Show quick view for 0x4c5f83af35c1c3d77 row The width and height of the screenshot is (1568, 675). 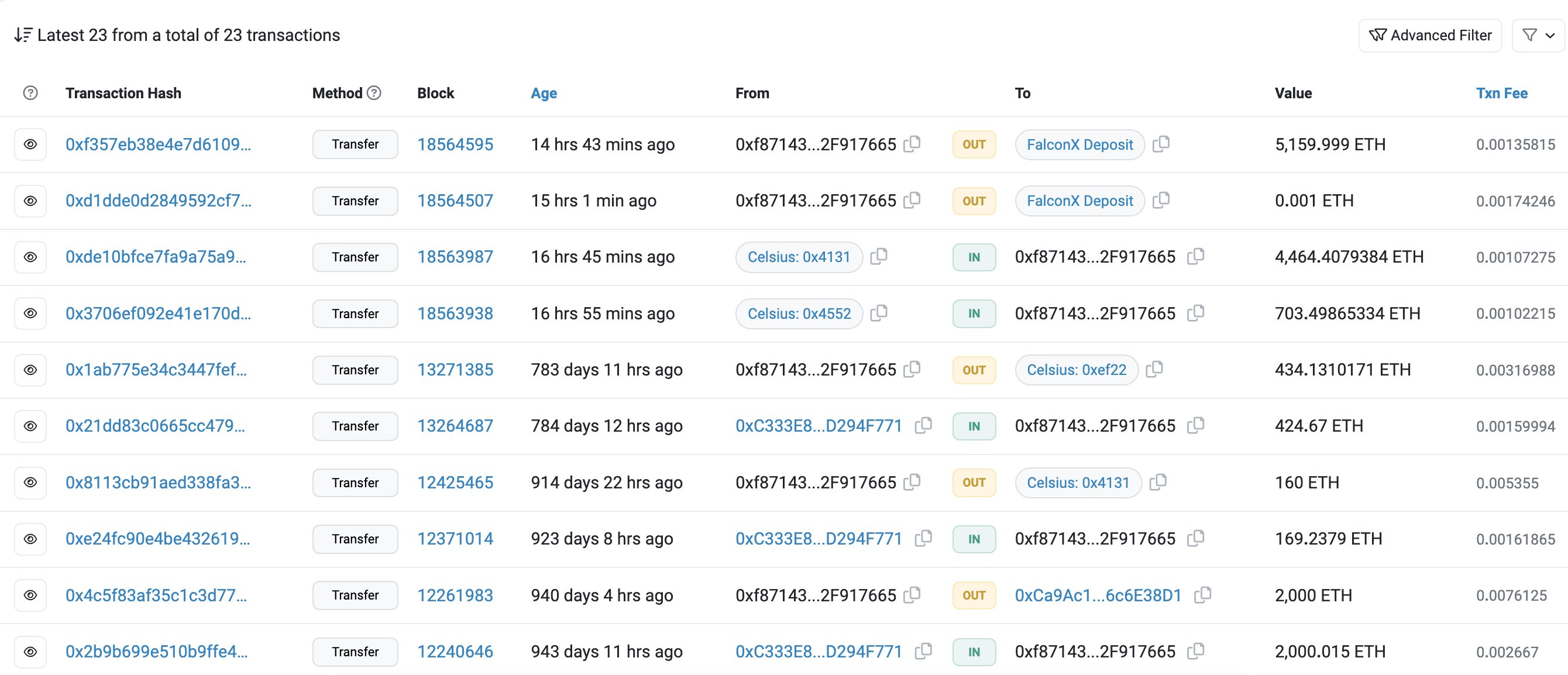coord(30,595)
